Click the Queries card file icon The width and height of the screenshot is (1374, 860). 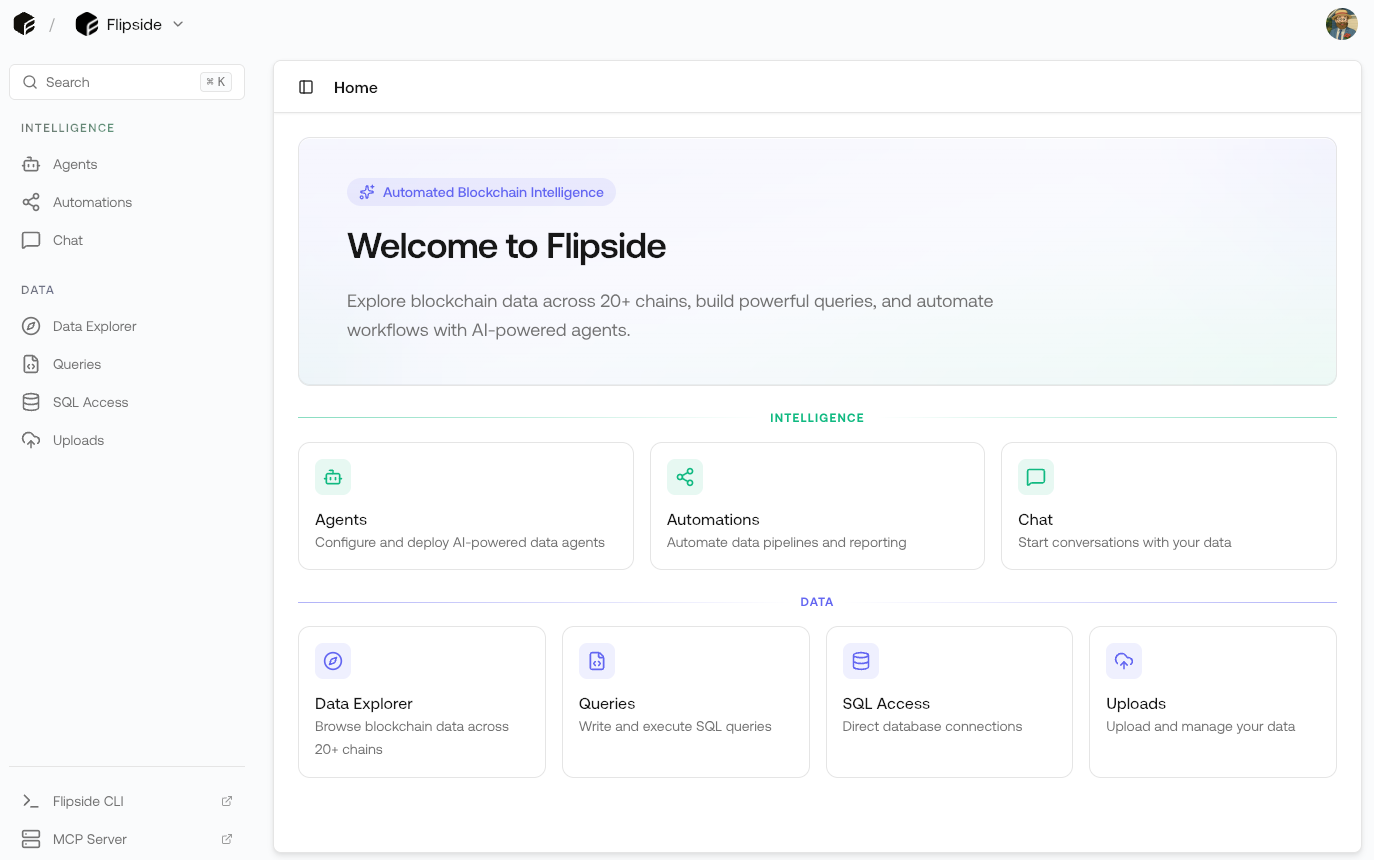pyautogui.click(x=597, y=661)
